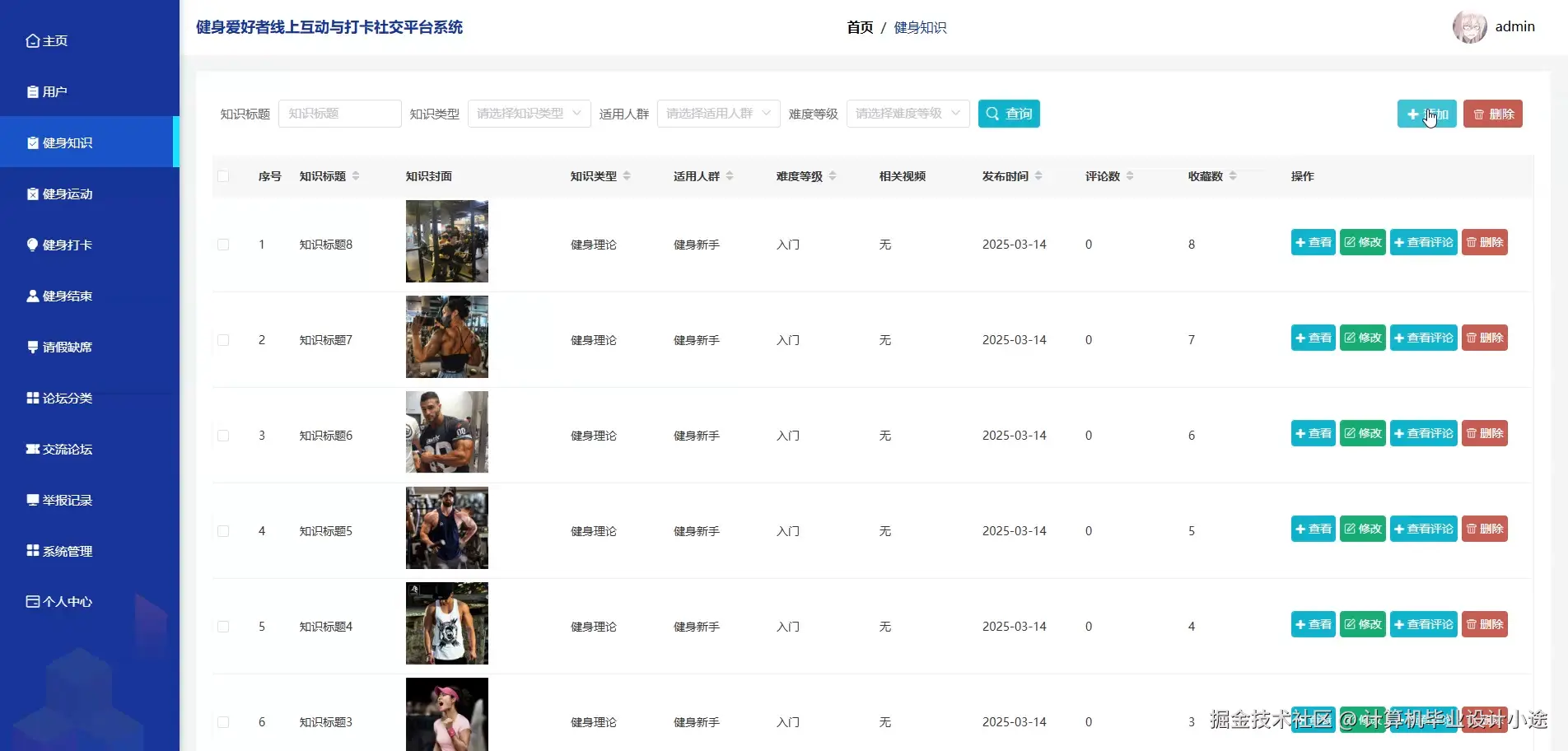Switch to 健身知识 in sidebar menu
This screenshot has width=1568, height=751.
click(66, 142)
